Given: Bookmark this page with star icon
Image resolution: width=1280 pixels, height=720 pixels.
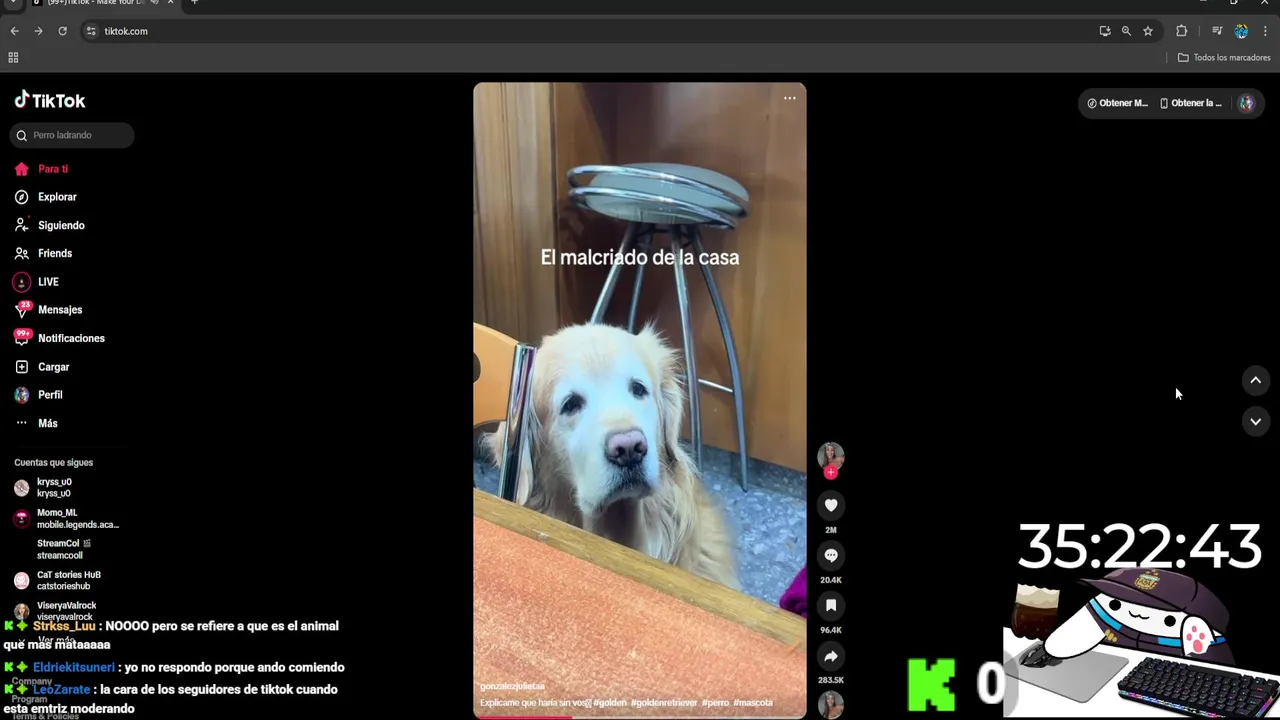Looking at the screenshot, I should 1148,31.
